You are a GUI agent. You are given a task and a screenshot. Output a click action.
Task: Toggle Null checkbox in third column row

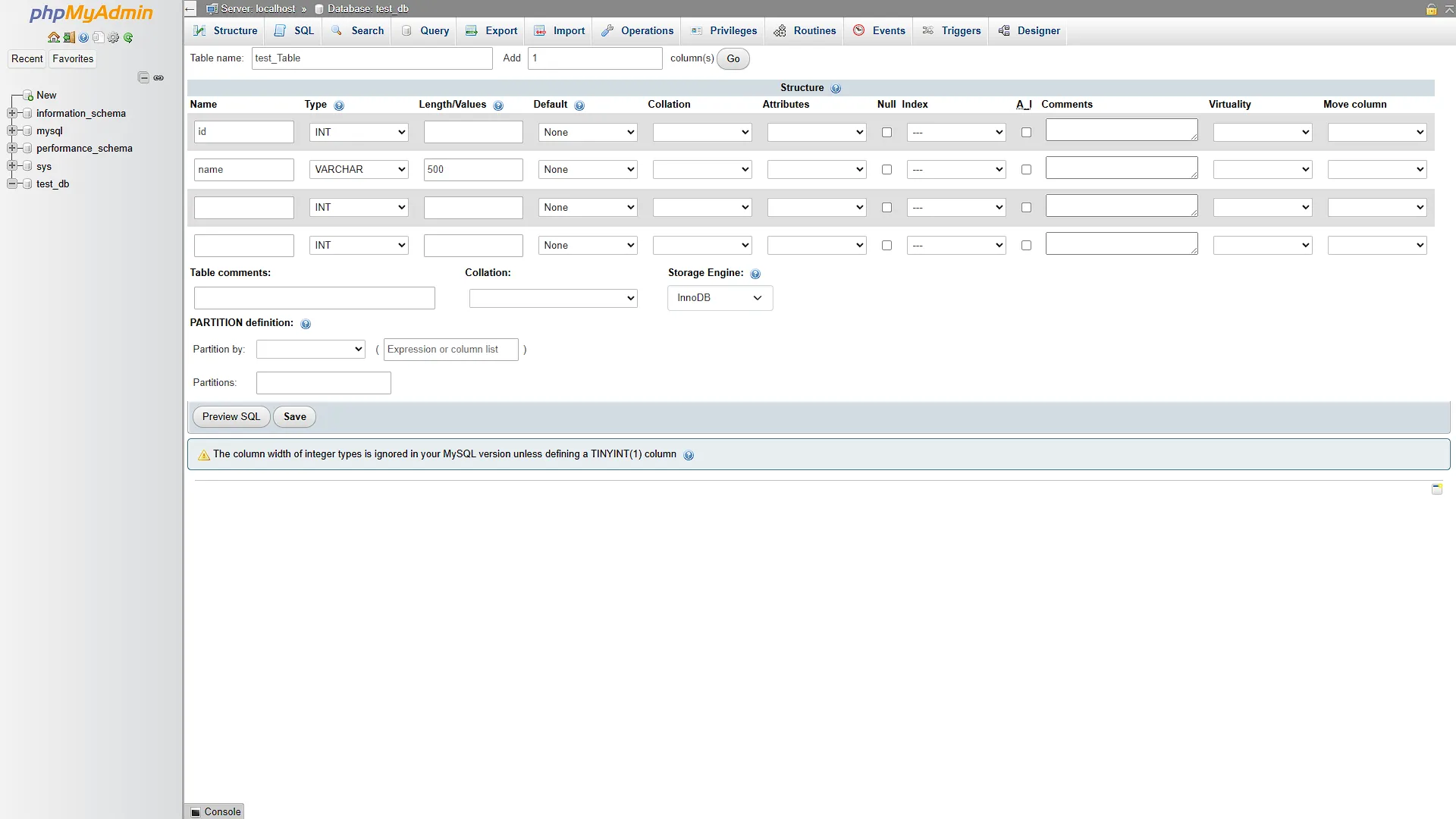coord(886,208)
